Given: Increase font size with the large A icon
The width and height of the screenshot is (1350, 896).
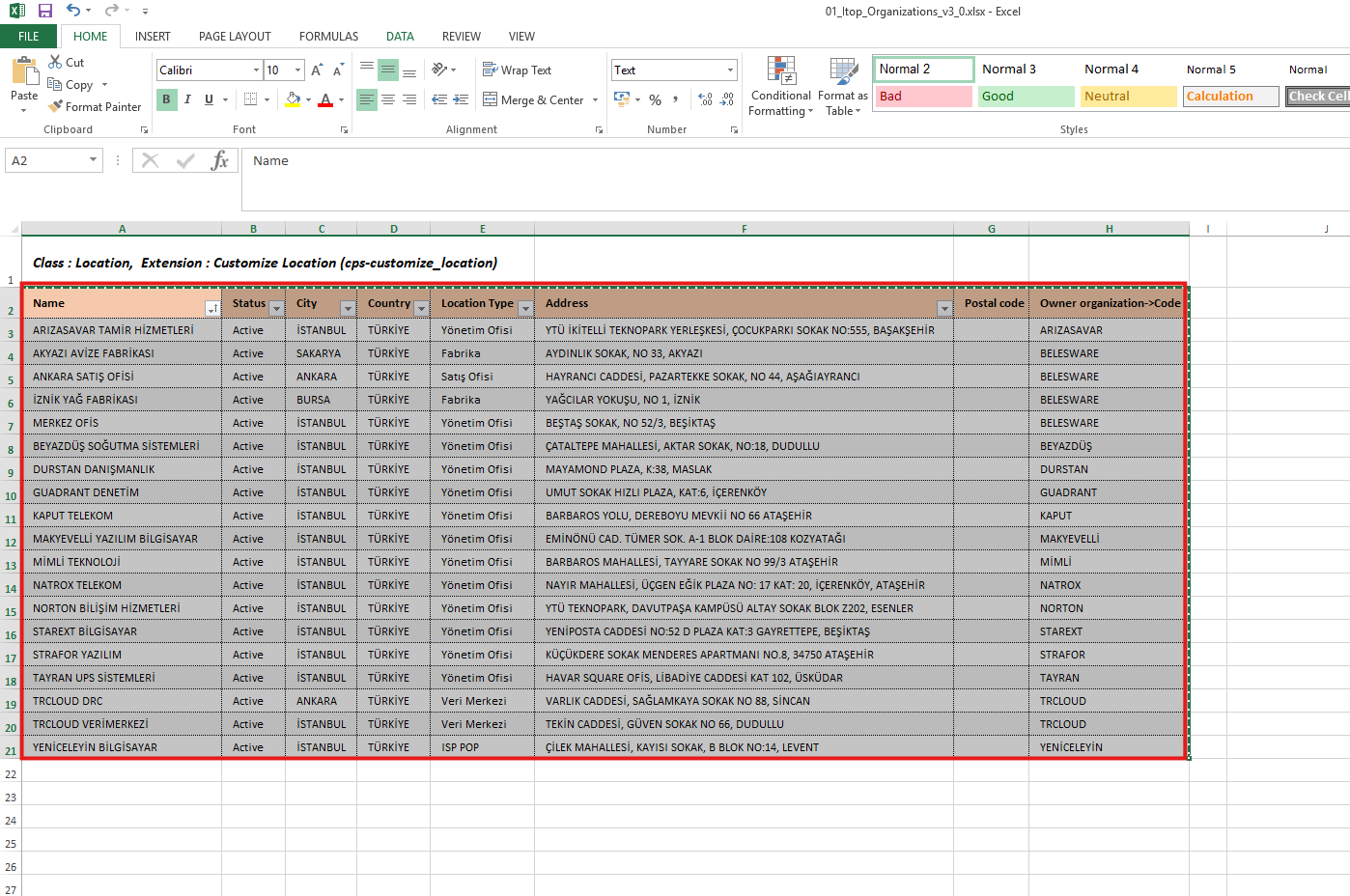Looking at the screenshot, I should (x=317, y=70).
